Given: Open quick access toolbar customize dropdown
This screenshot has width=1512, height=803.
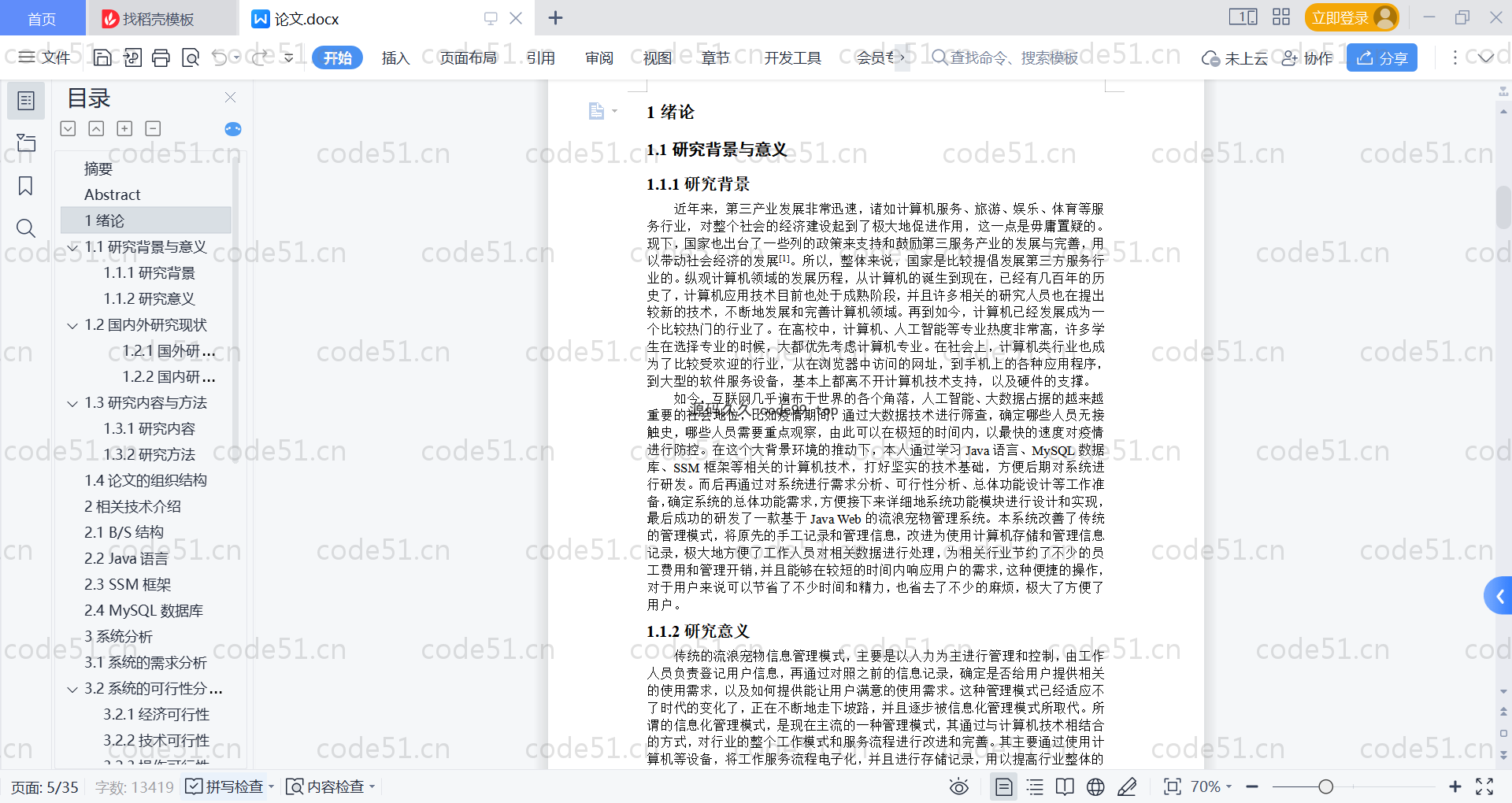Looking at the screenshot, I should click(x=289, y=57).
